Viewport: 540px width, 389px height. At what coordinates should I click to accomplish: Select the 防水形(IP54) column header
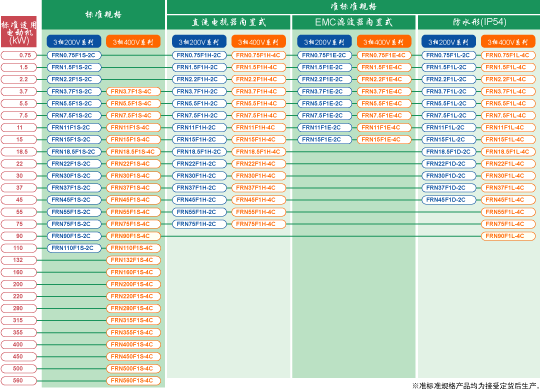pyautogui.click(x=479, y=22)
